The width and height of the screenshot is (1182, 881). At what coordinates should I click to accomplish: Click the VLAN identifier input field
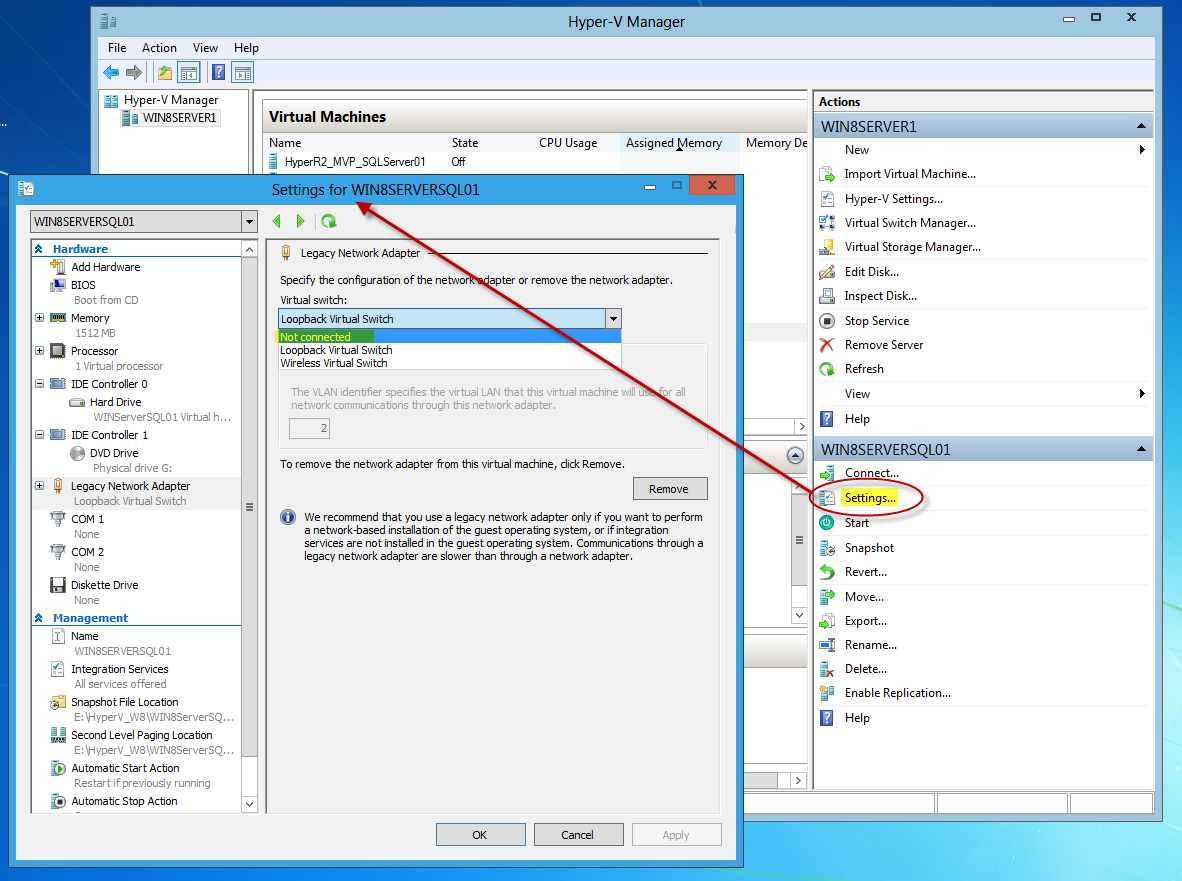coord(309,429)
